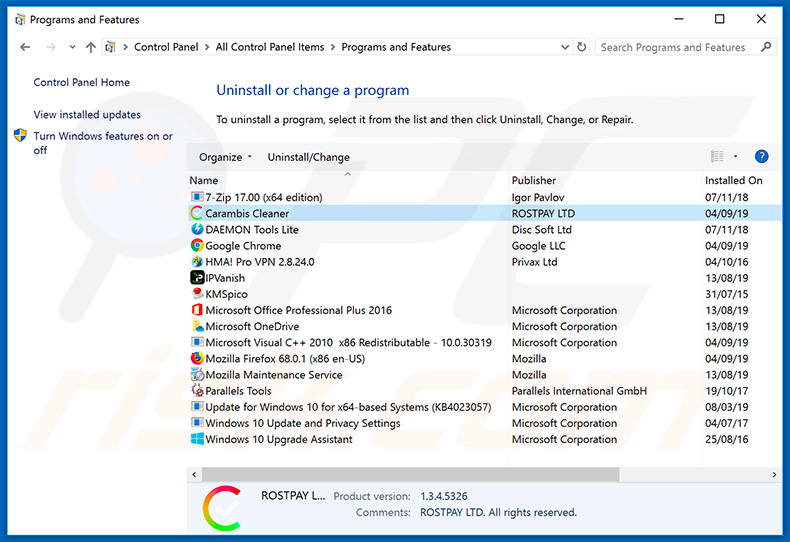Click the Parallels Tools icon

(197, 390)
